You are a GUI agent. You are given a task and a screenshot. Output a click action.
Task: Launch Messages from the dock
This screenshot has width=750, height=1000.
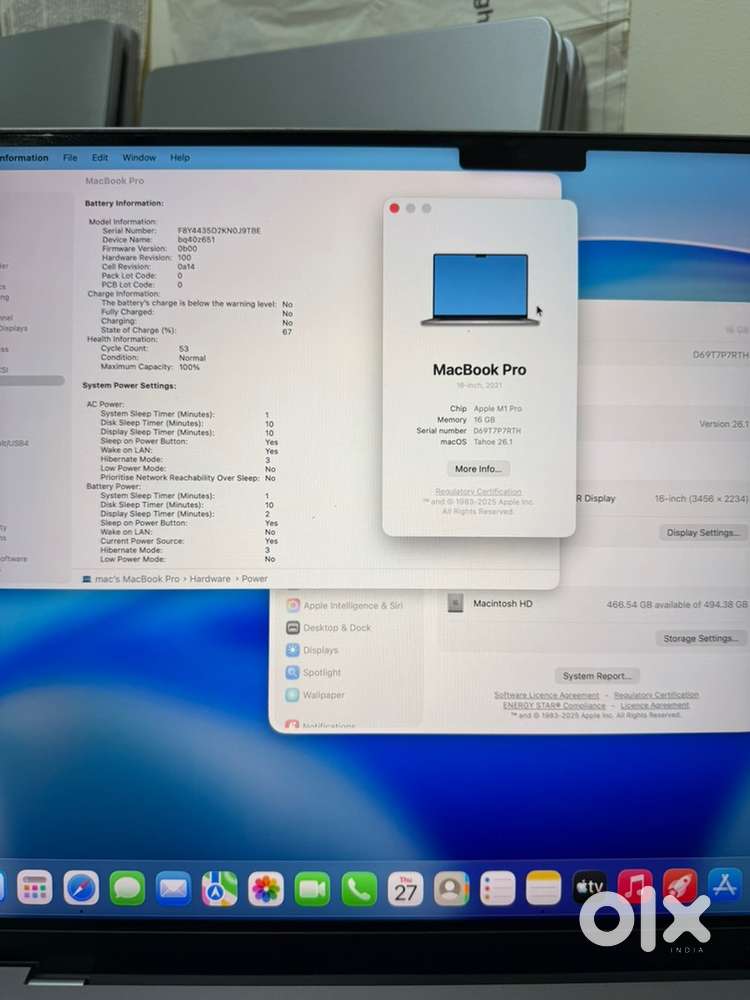(x=127, y=888)
